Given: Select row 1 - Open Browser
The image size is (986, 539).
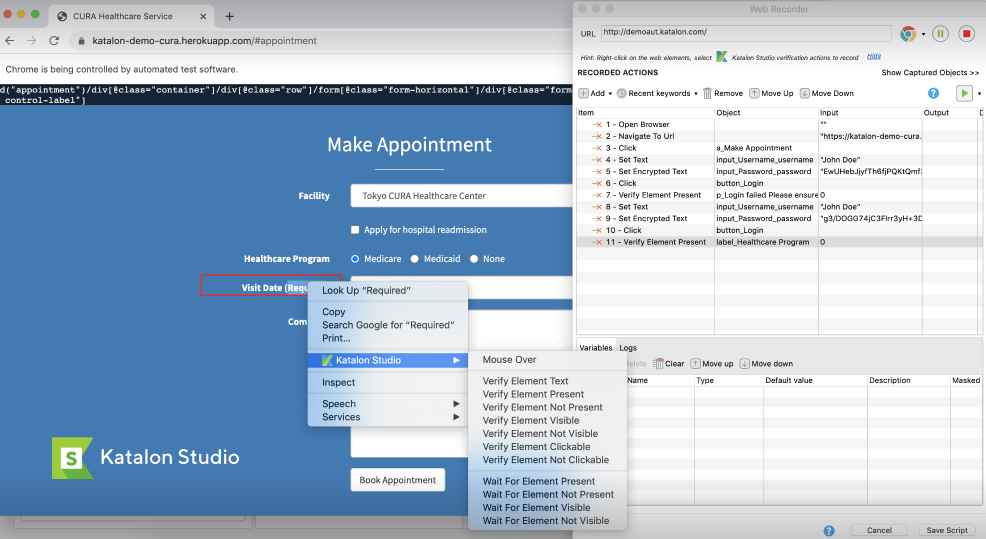Looking at the screenshot, I should (777, 125).
